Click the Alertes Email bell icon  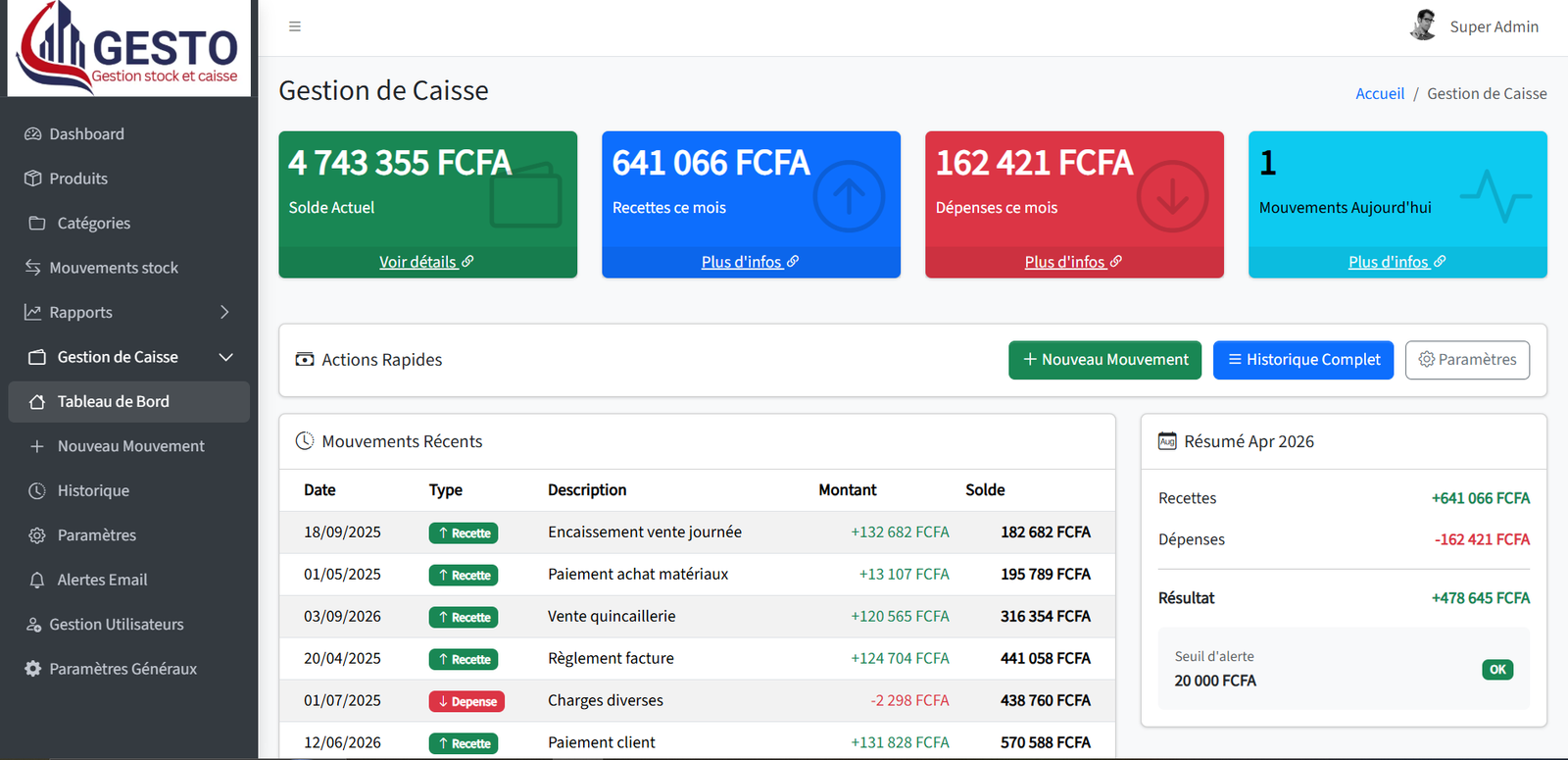37,580
